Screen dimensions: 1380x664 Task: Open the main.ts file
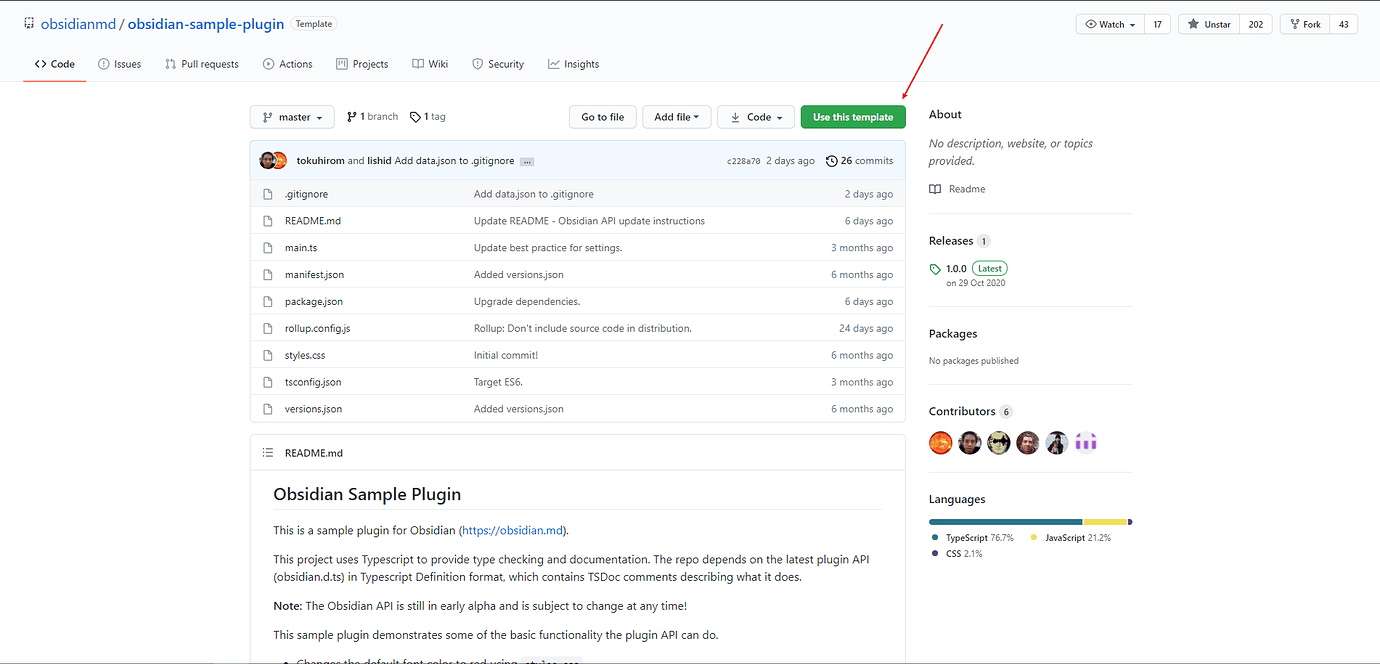[301, 248]
